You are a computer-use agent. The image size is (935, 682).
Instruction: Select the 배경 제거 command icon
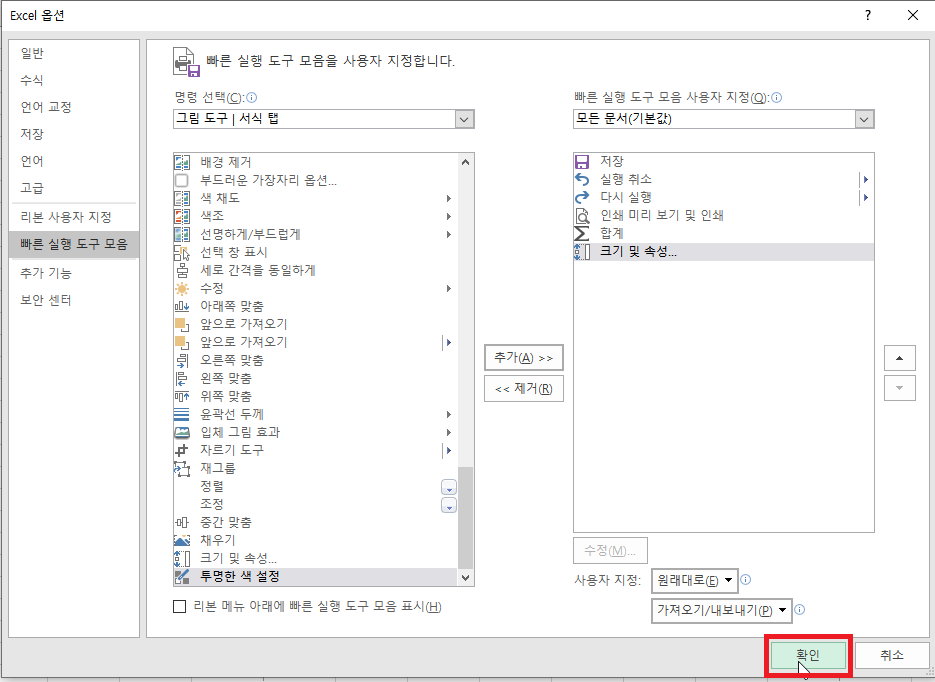(182, 162)
